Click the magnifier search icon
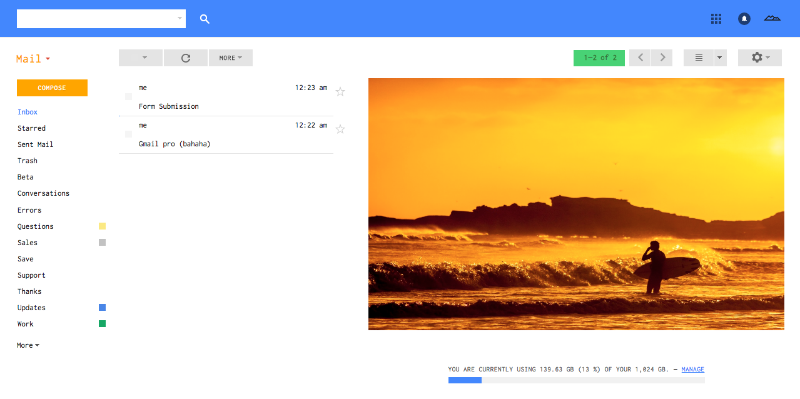The height and width of the screenshot is (399, 800). (x=205, y=19)
